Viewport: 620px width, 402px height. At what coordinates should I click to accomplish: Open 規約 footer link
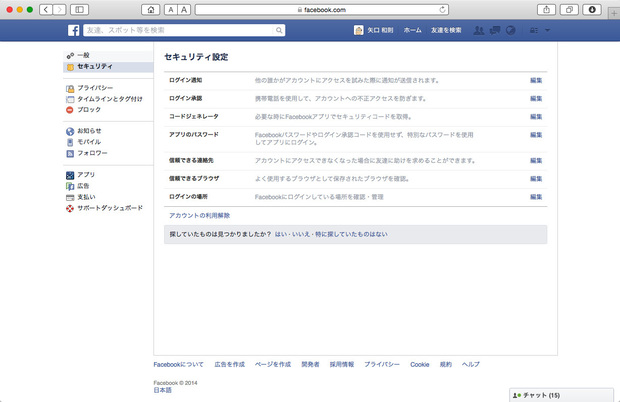(446, 364)
